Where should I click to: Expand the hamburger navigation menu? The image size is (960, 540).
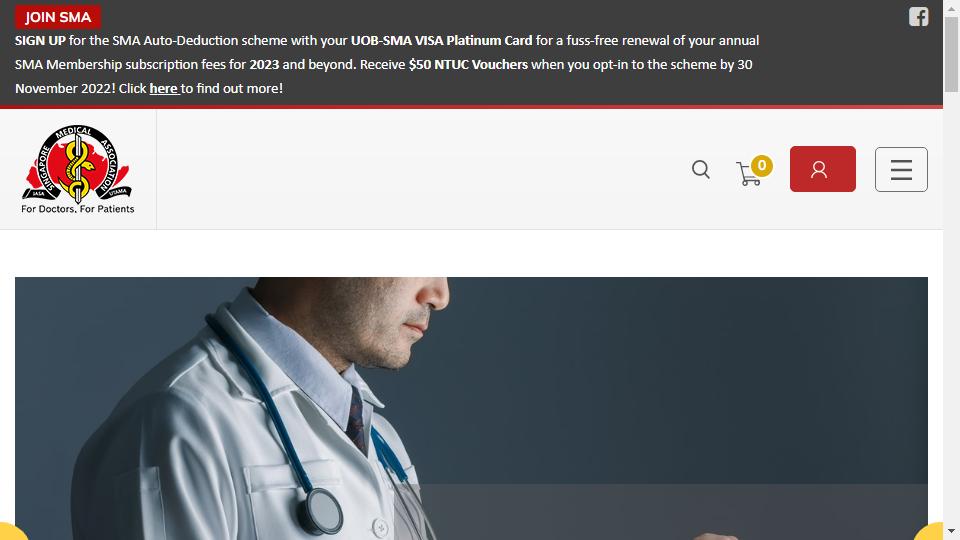tap(901, 170)
